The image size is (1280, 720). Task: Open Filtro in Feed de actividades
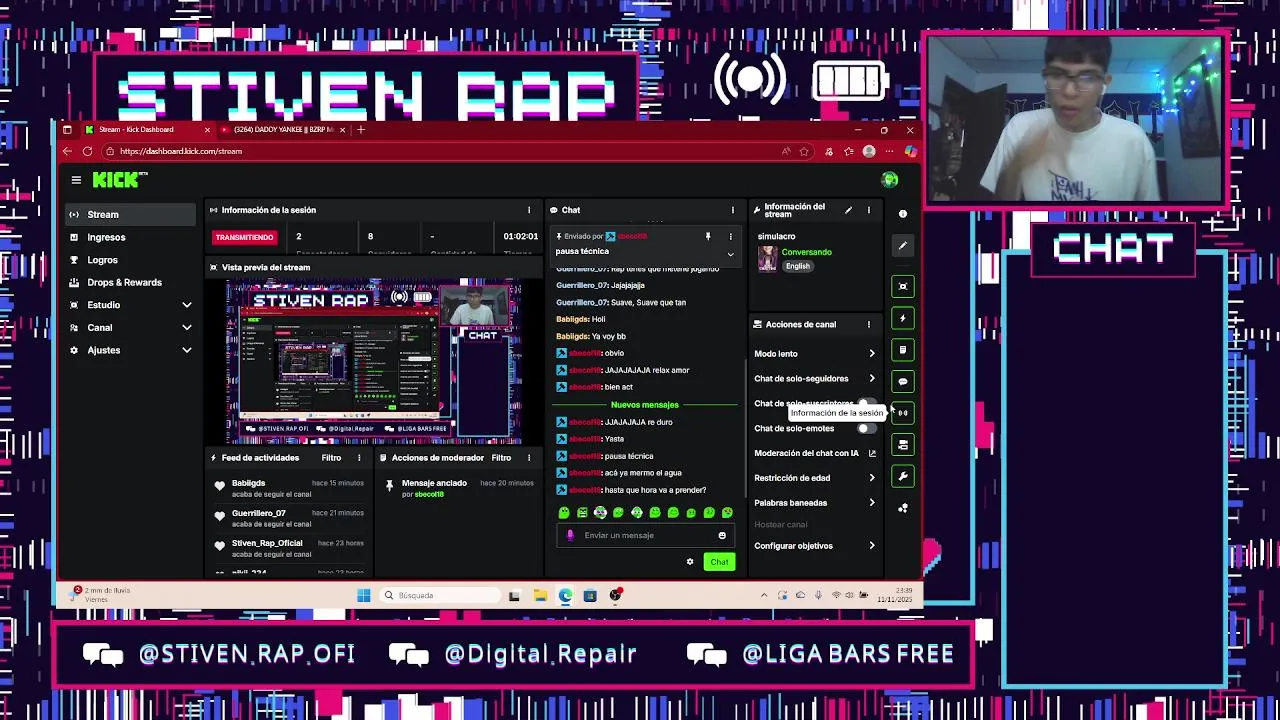pyautogui.click(x=331, y=458)
